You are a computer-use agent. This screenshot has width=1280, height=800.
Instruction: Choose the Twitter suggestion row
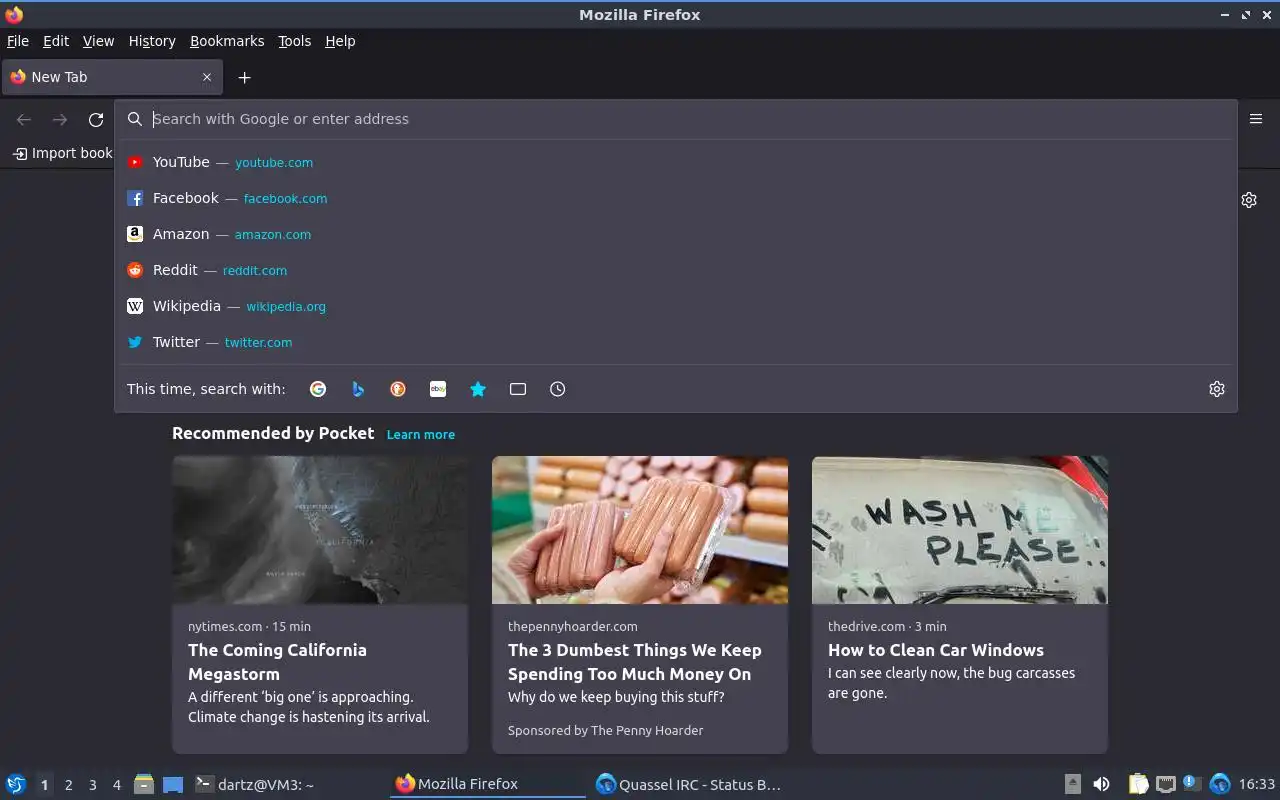pyautogui.click(x=676, y=342)
